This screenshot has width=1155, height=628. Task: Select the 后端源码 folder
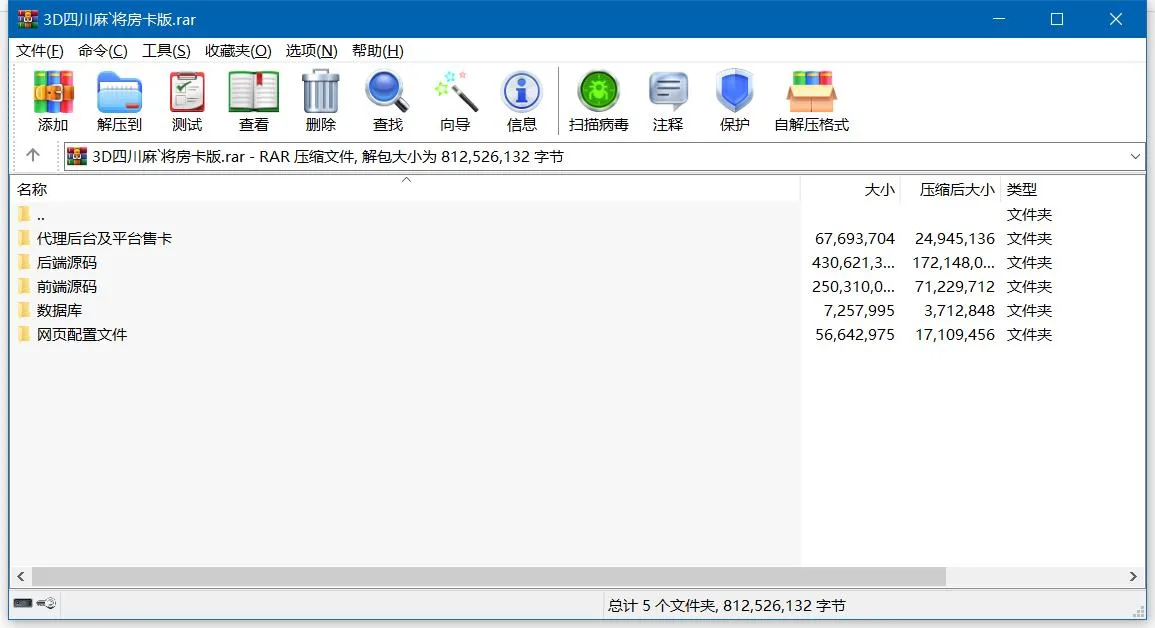click(x=67, y=262)
